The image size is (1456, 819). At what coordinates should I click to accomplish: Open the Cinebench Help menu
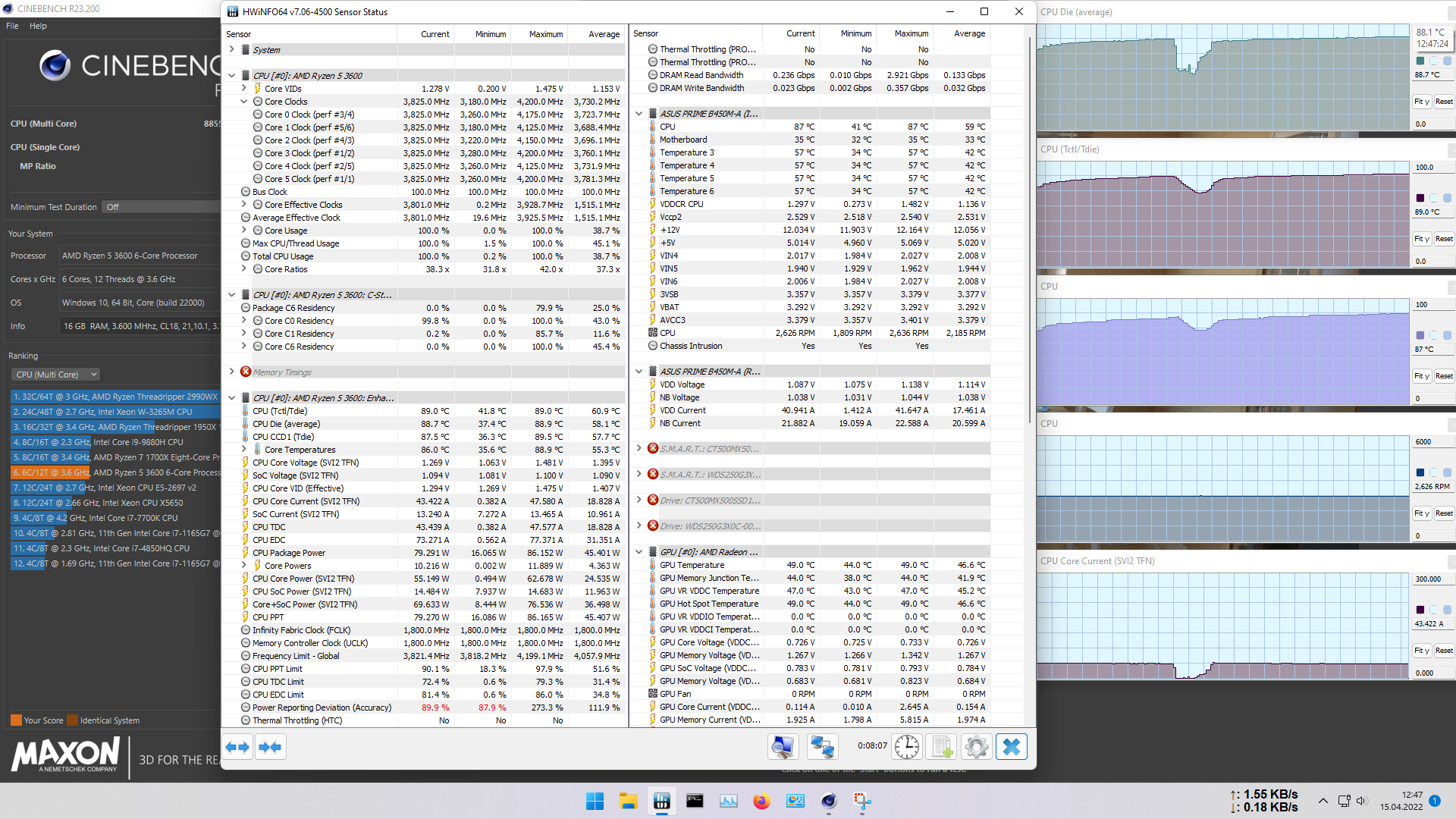coord(38,26)
